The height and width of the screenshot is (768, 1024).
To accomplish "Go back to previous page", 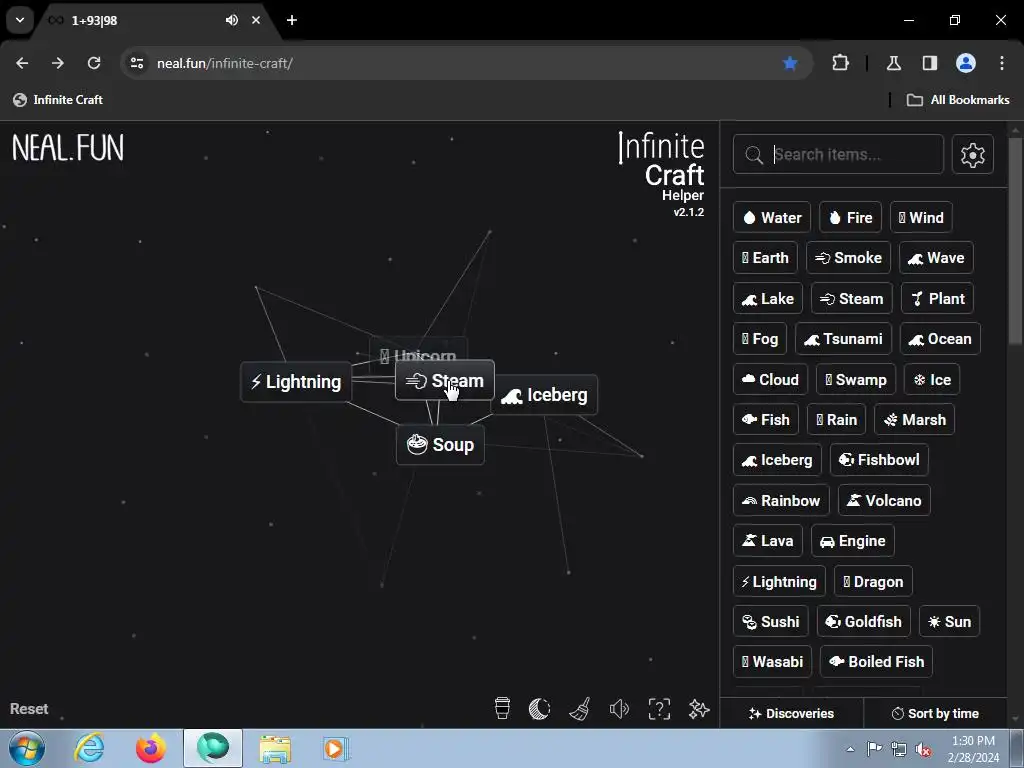I will tap(22, 63).
